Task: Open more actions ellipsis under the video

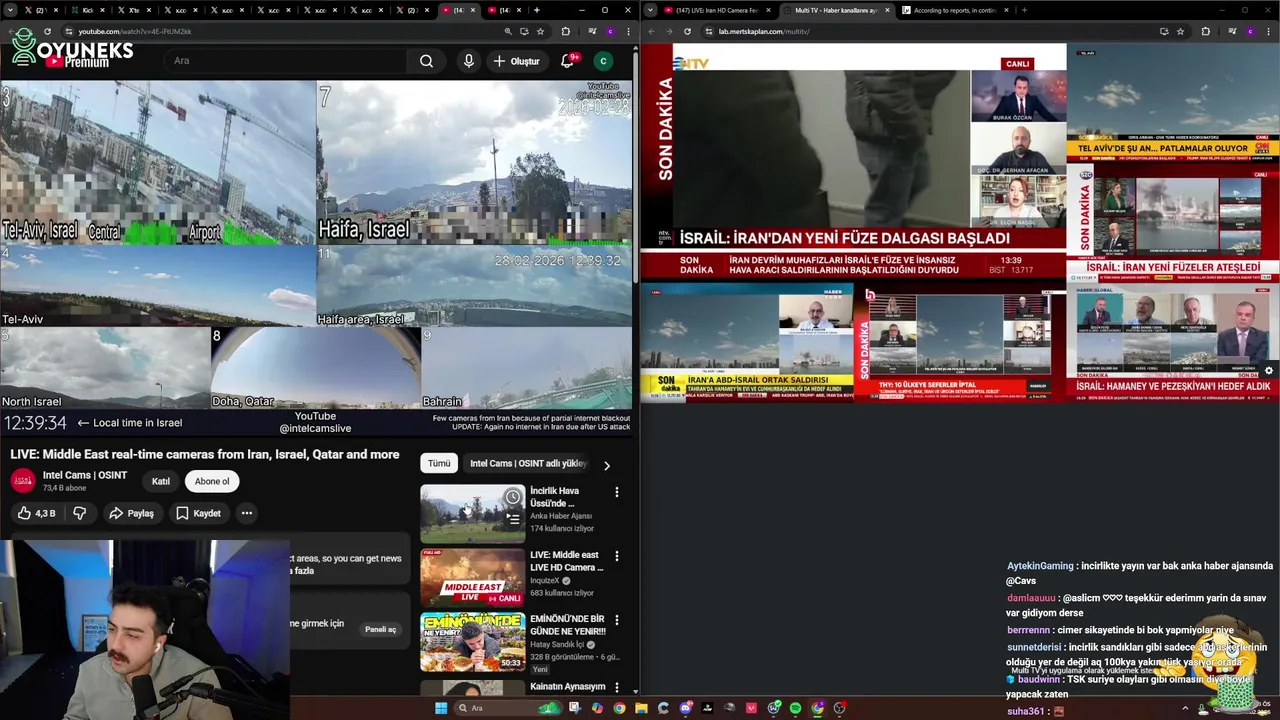Action: pos(246,513)
